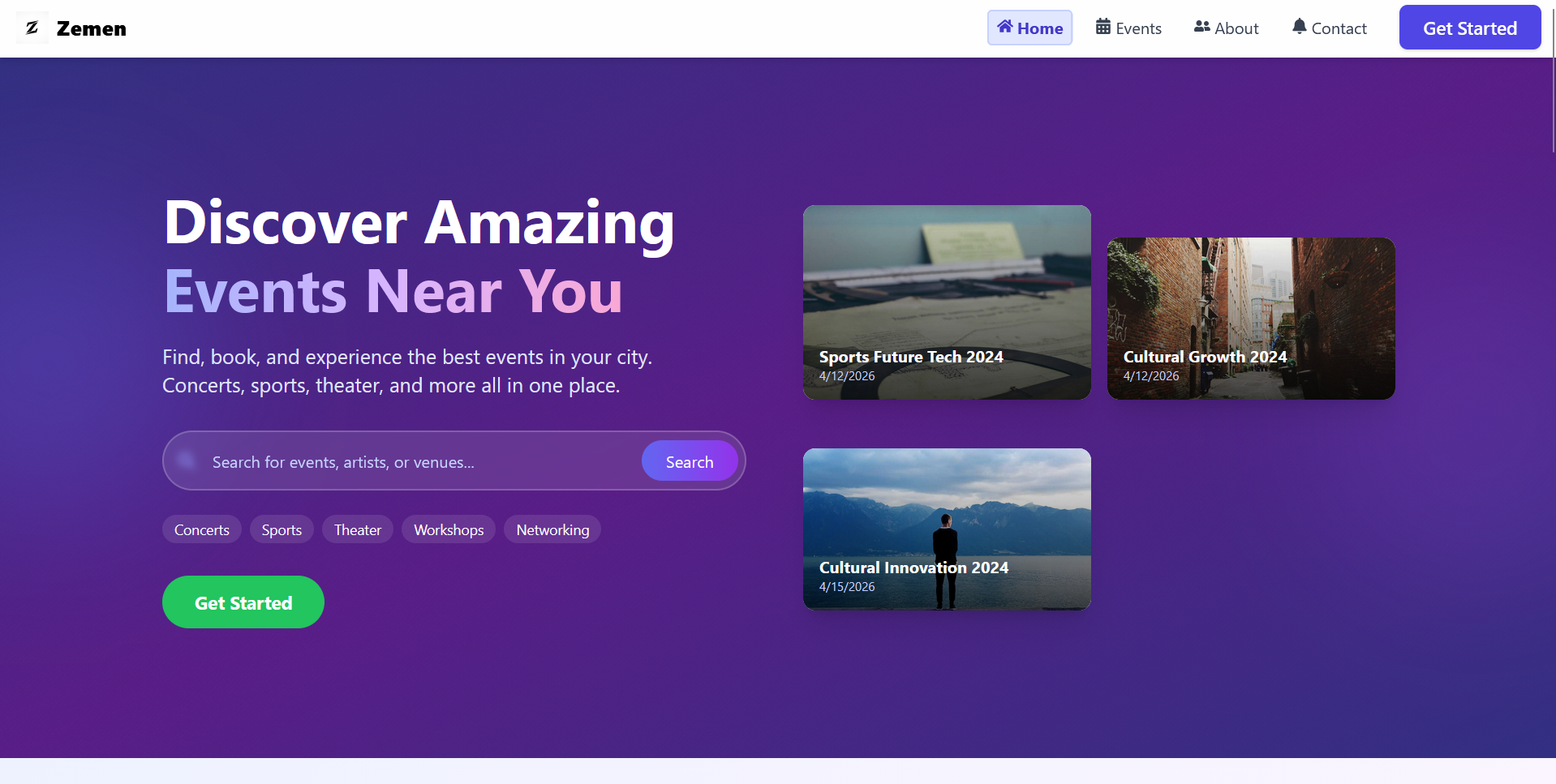The height and width of the screenshot is (784, 1556).
Task: Choose the Workshops category chip
Action: pyautogui.click(x=449, y=529)
